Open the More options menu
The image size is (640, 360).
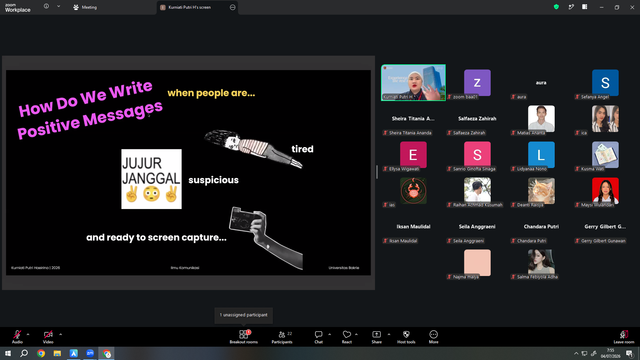(433, 337)
